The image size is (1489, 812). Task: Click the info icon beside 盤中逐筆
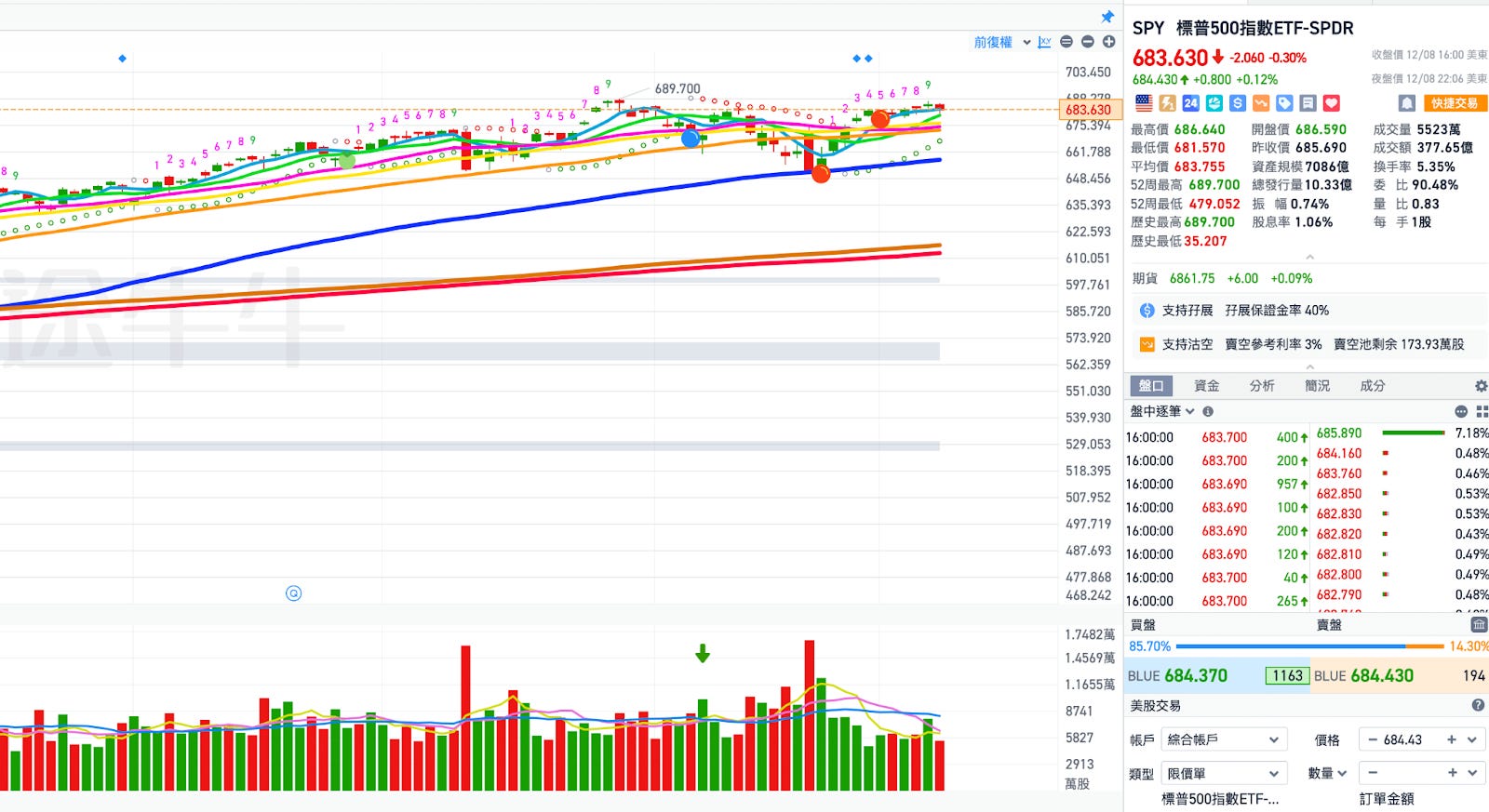click(1208, 411)
